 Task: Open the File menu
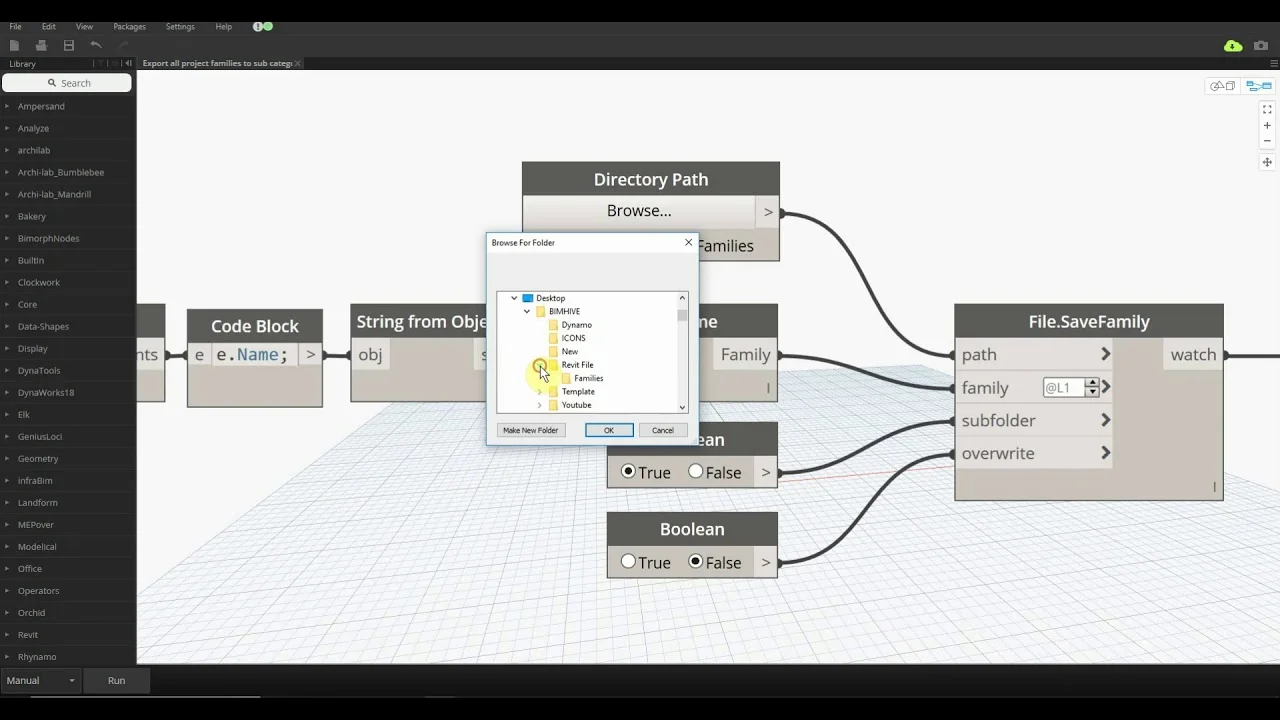(15, 26)
